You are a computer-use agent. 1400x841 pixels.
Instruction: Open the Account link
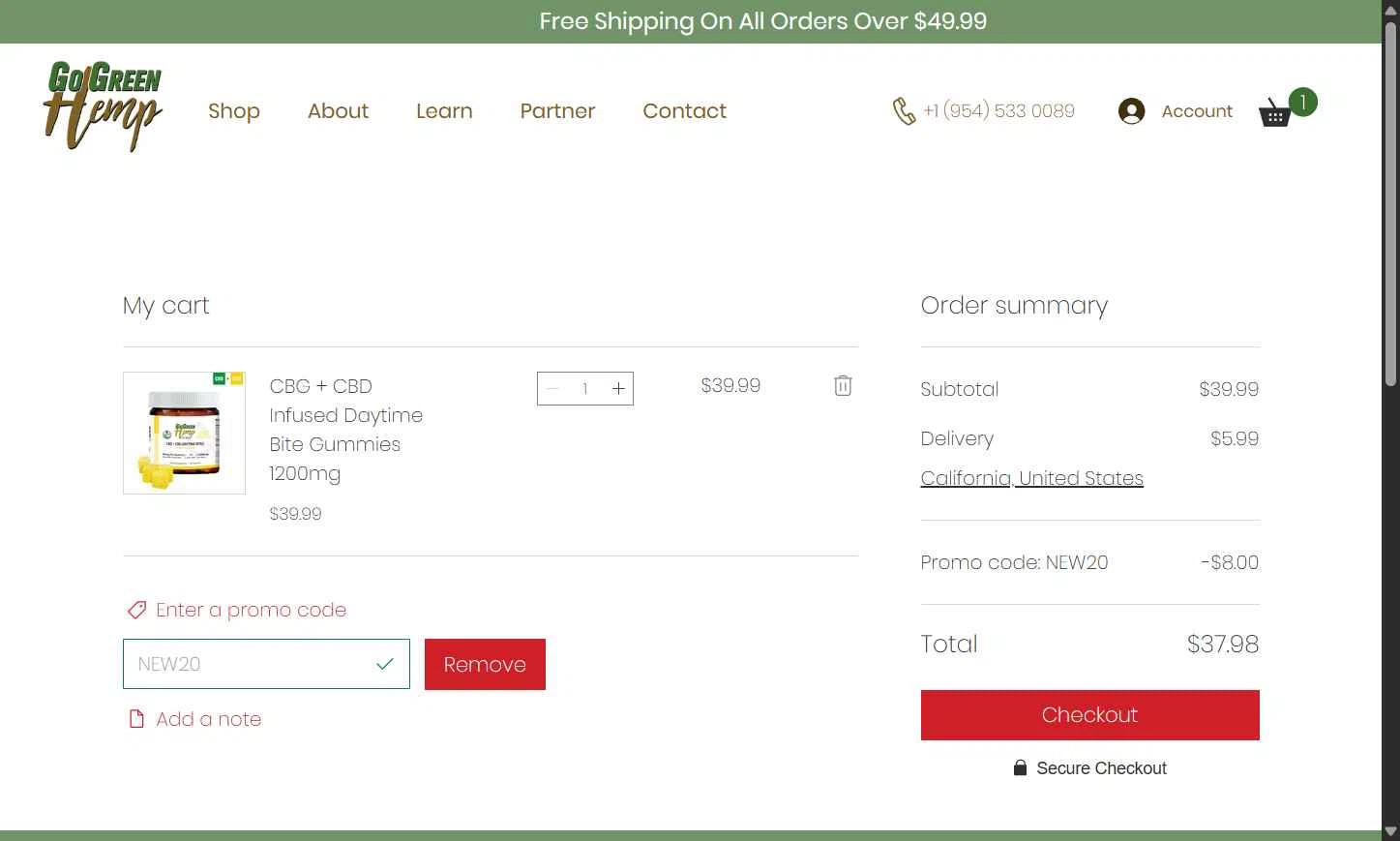[1197, 111]
